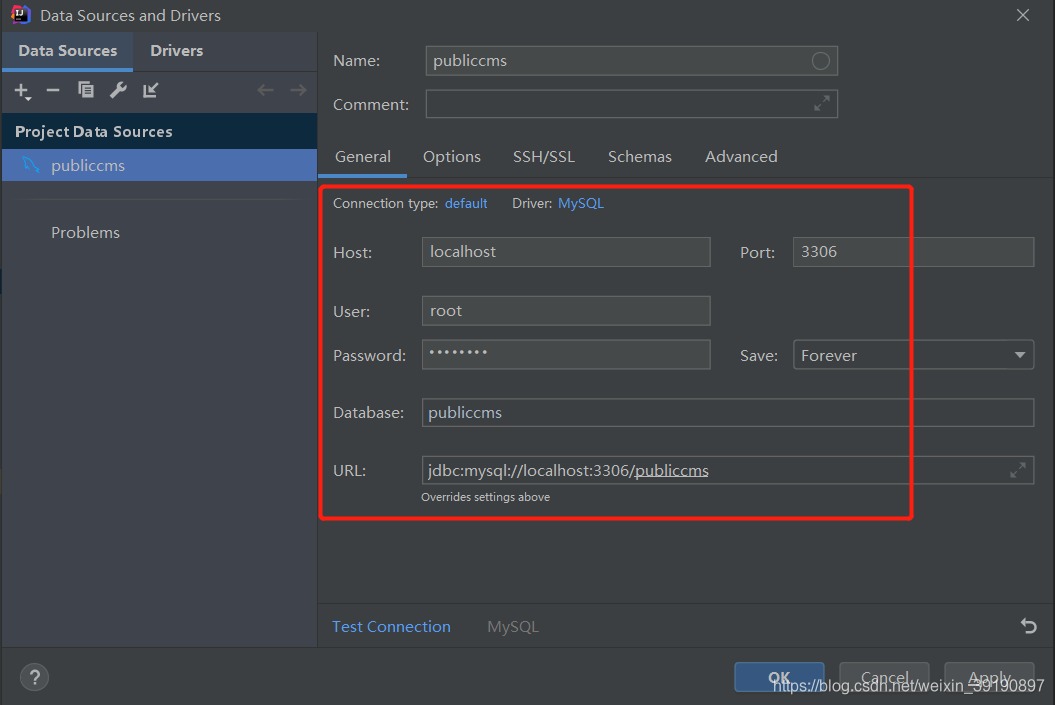1055x705 pixels.
Task: Select publiccms in Project Data Sources
Action: click(159, 165)
